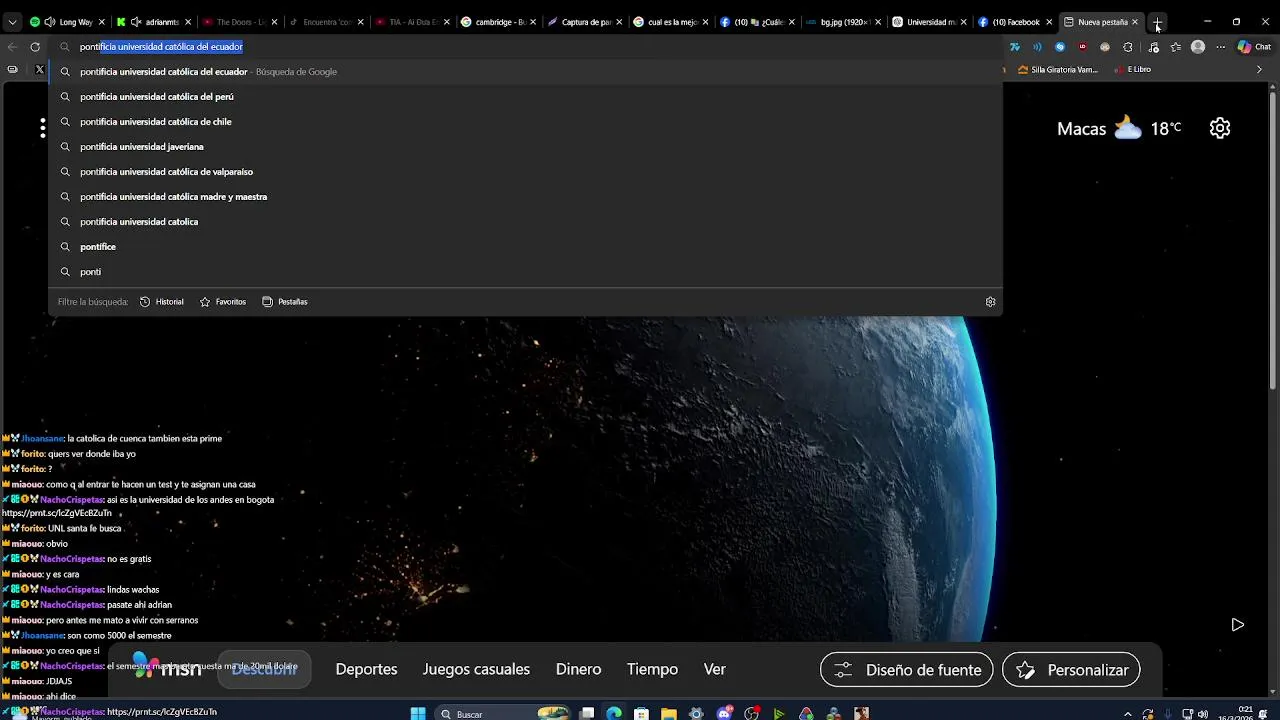Open the Deportes feed tab
1280x720 pixels.
366,669
